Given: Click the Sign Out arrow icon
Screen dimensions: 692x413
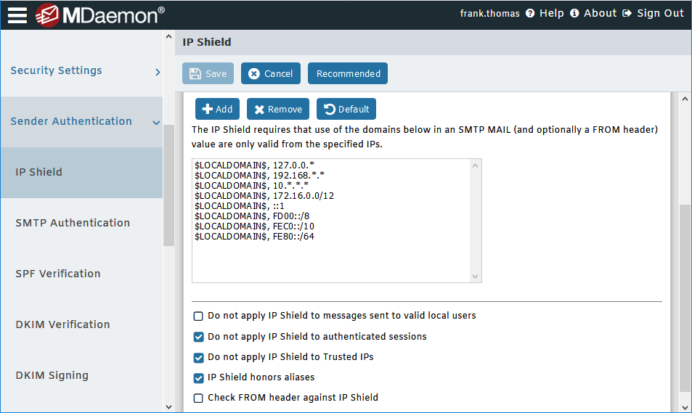Looking at the screenshot, I should tap(627, 13).
